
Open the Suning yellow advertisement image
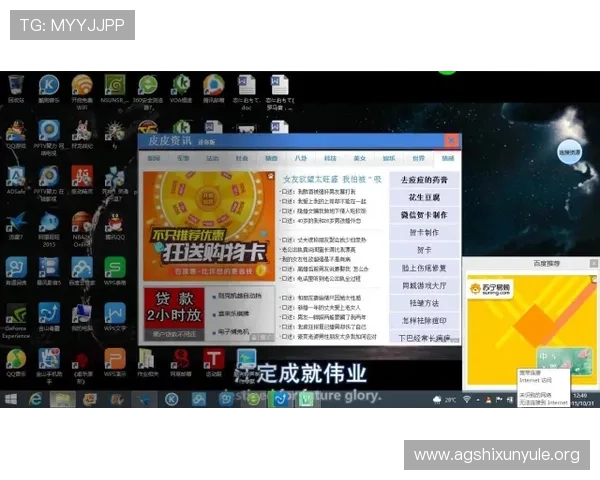point(532,329)
